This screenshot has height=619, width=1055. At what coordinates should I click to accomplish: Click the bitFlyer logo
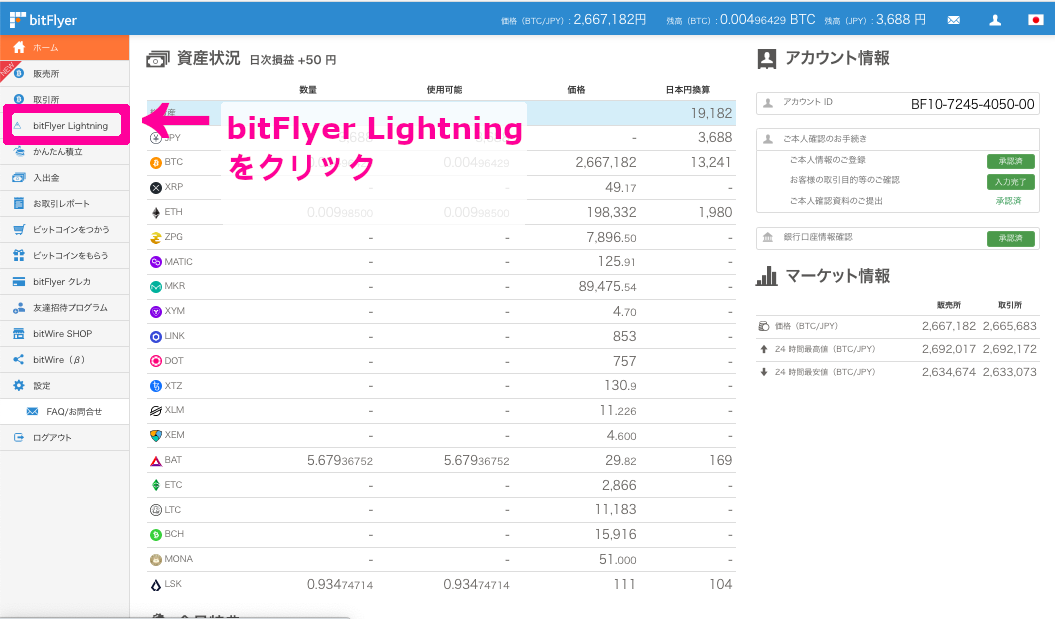pos(43,20)
